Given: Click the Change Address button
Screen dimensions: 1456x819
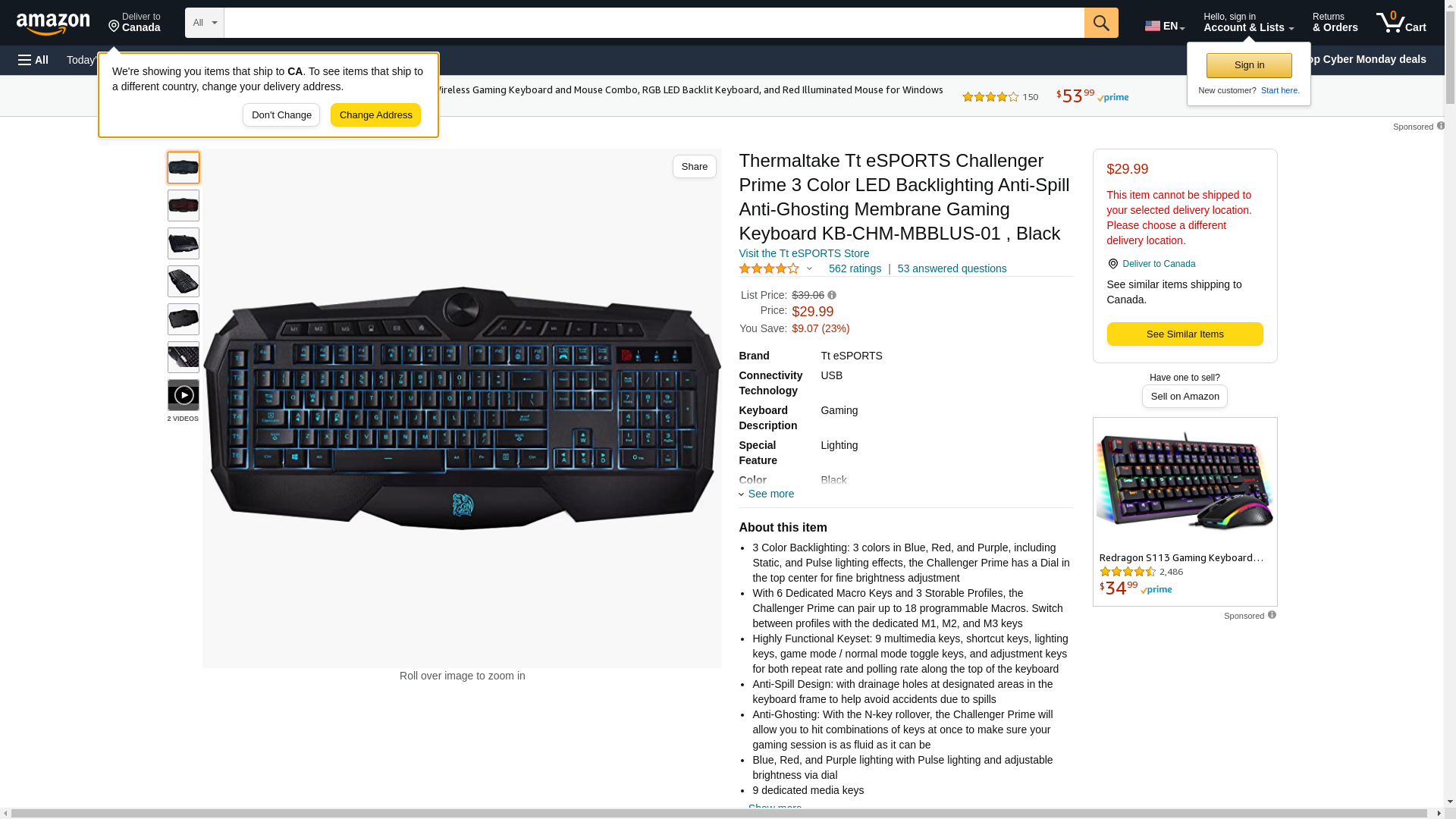Looking at the screenshot, I should [x=375, y=115].
